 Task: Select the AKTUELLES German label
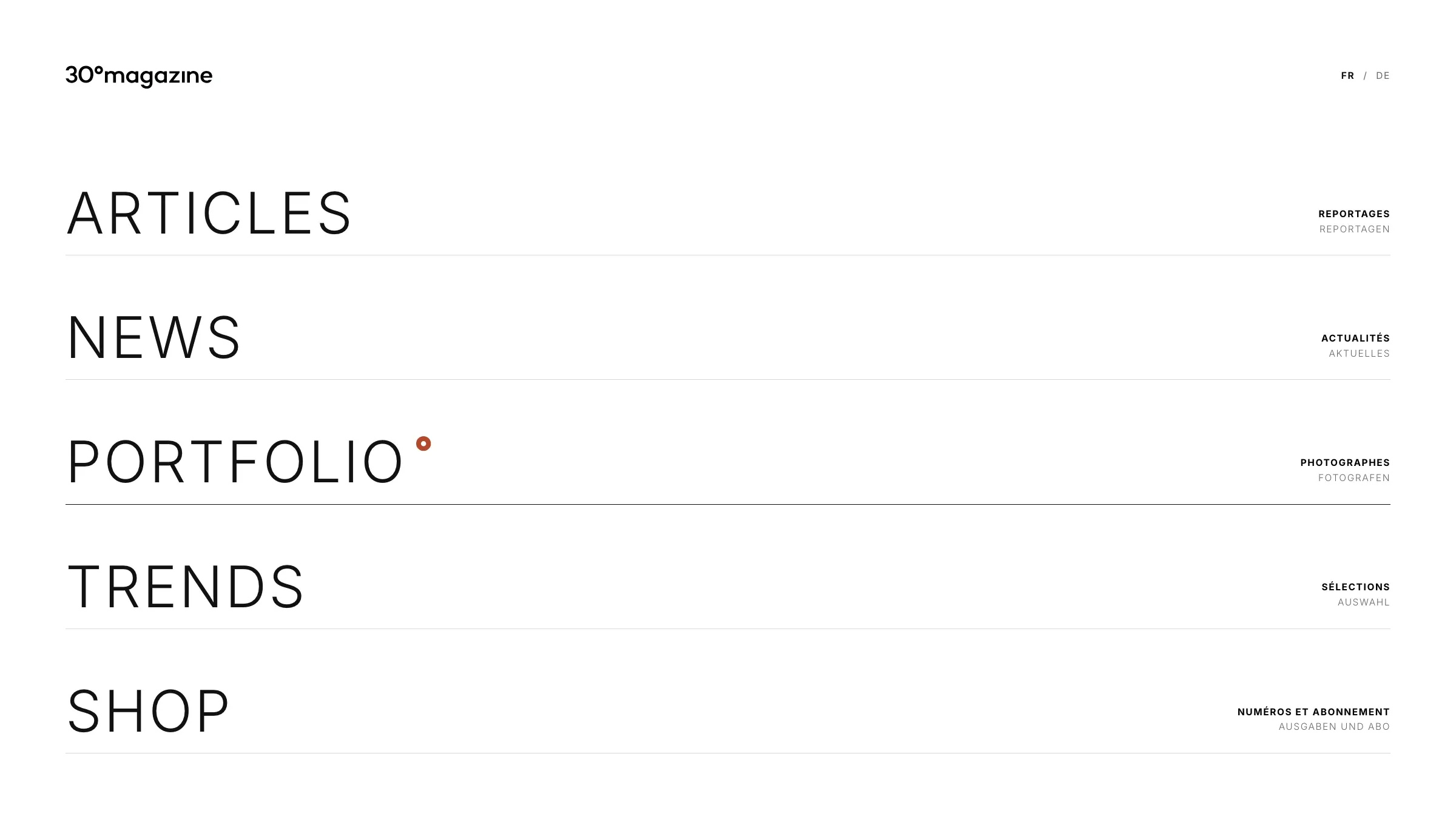point(1359,354)
